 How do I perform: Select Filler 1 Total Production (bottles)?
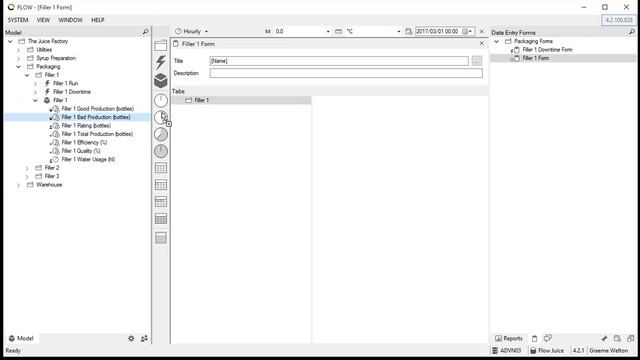(x=97, y=134)
